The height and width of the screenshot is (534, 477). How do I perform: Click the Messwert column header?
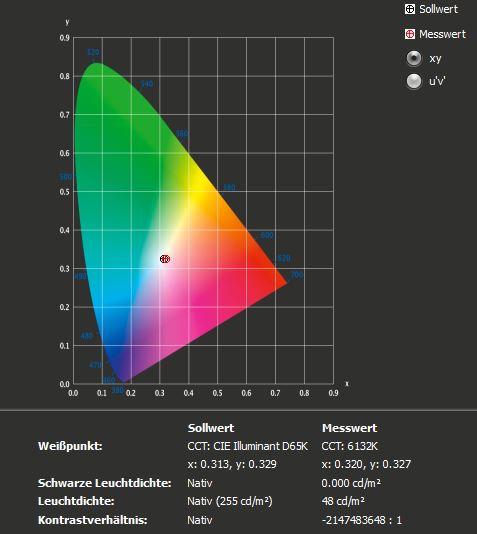[x=349, y=428]
